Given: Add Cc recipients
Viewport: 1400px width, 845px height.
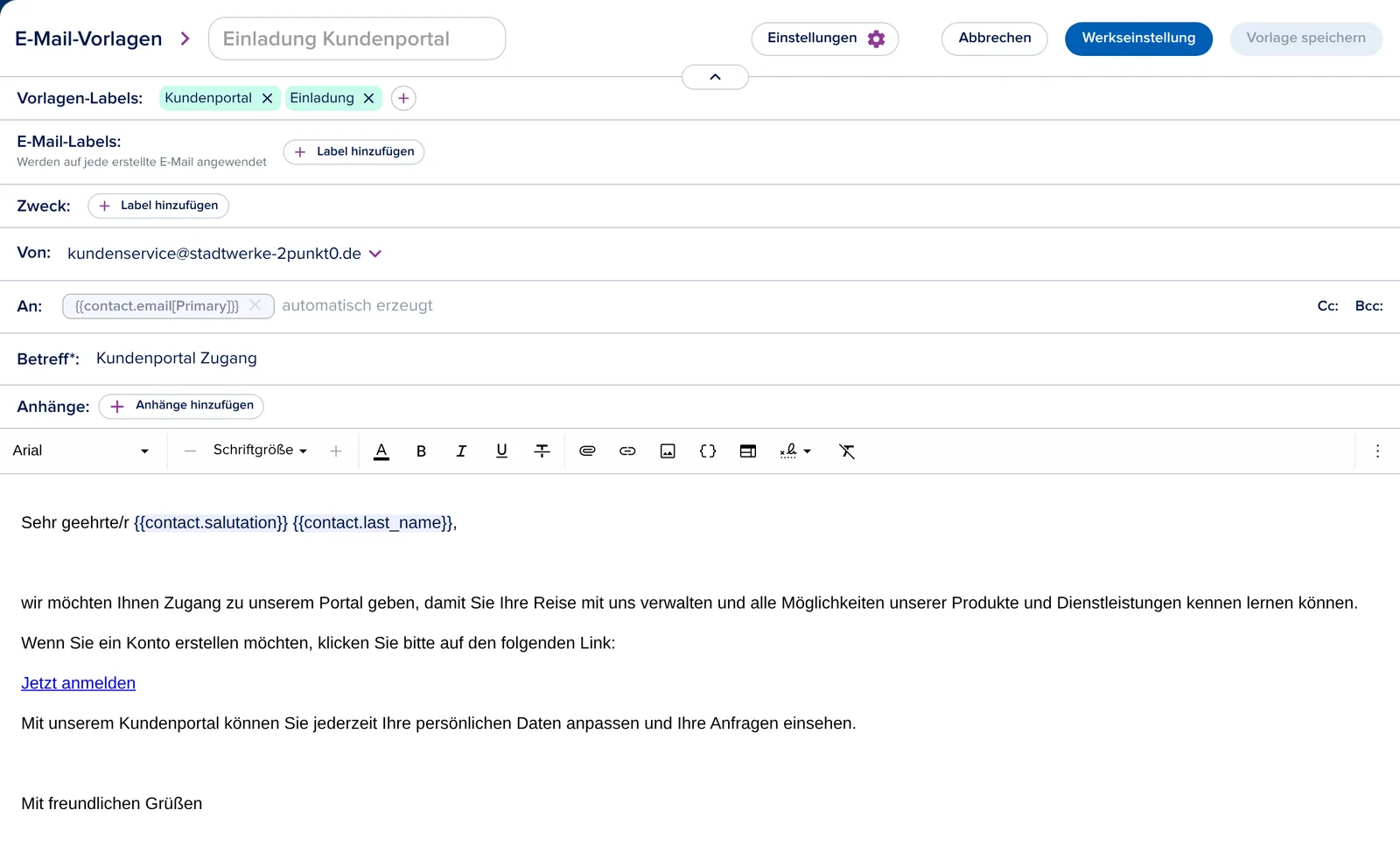Looking at the screenshot, I should click(1327, 306).
